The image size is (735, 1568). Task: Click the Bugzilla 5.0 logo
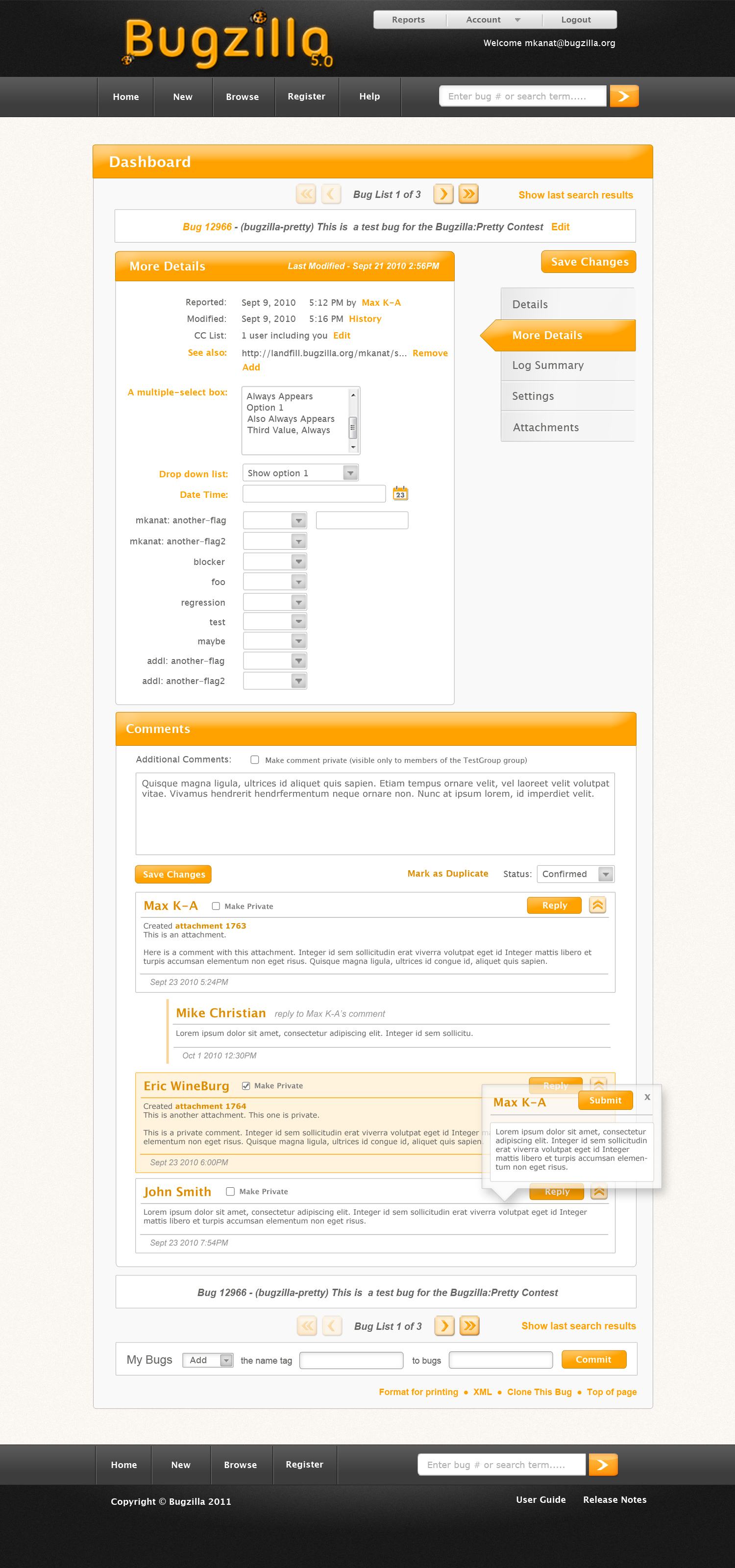(228, 41)
